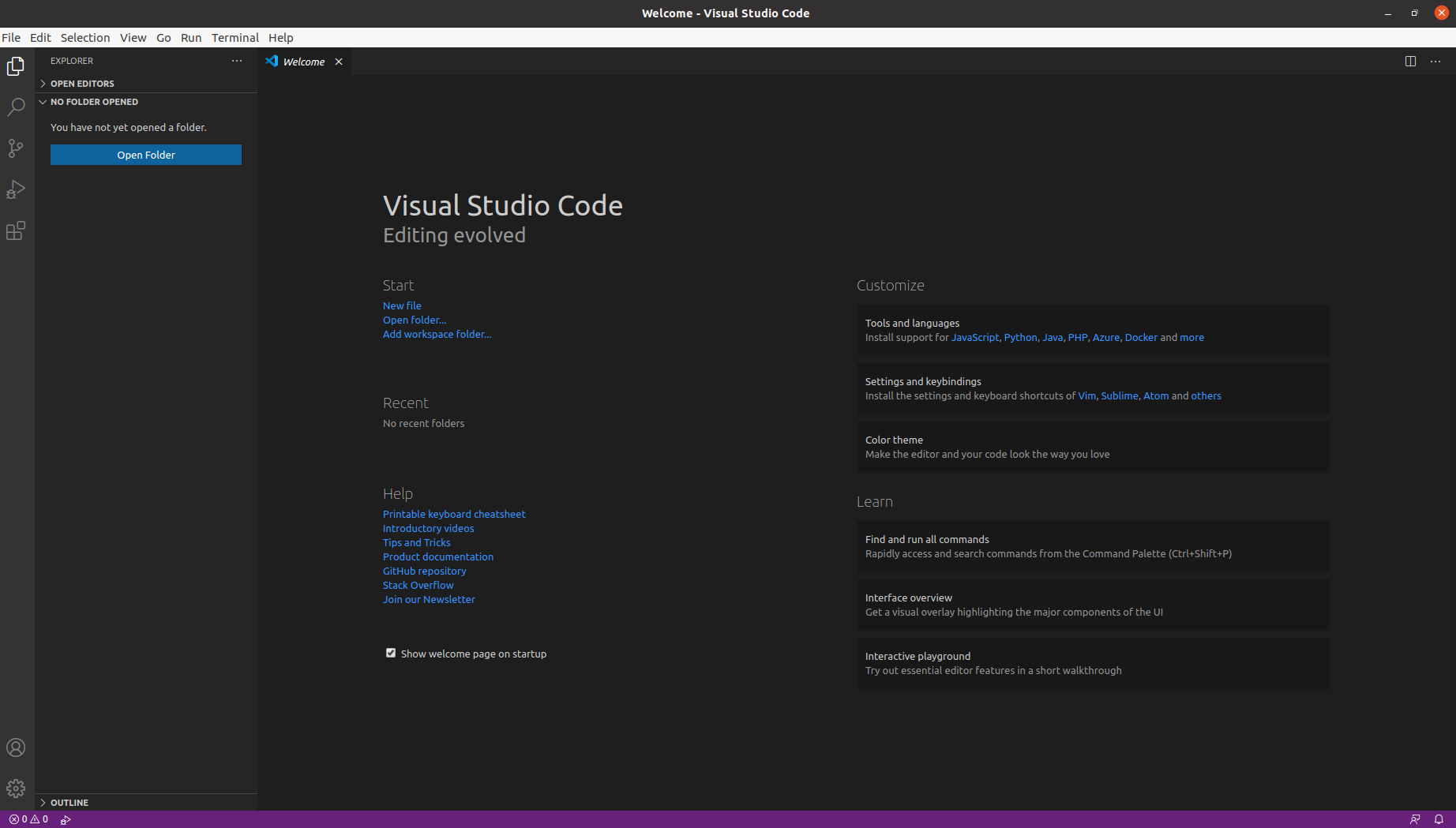This screenshot has width=1456, height=828.
Task: Click the Open Folder button
Action: coord(146,155)
